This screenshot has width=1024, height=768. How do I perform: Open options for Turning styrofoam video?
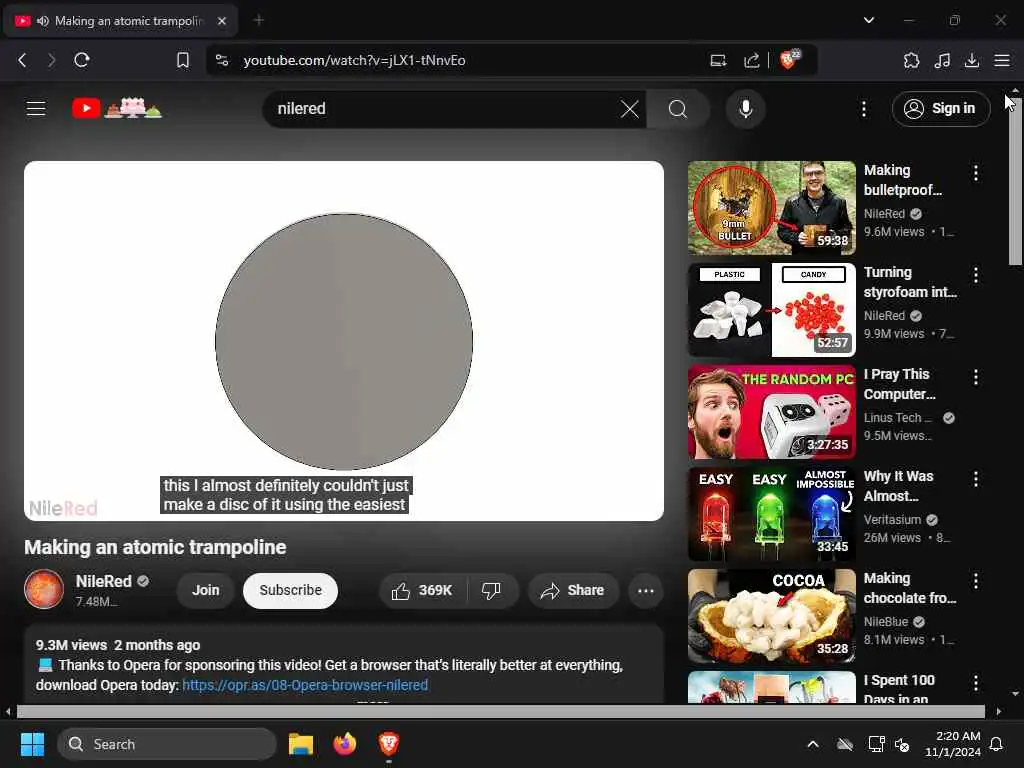(976, 275)
